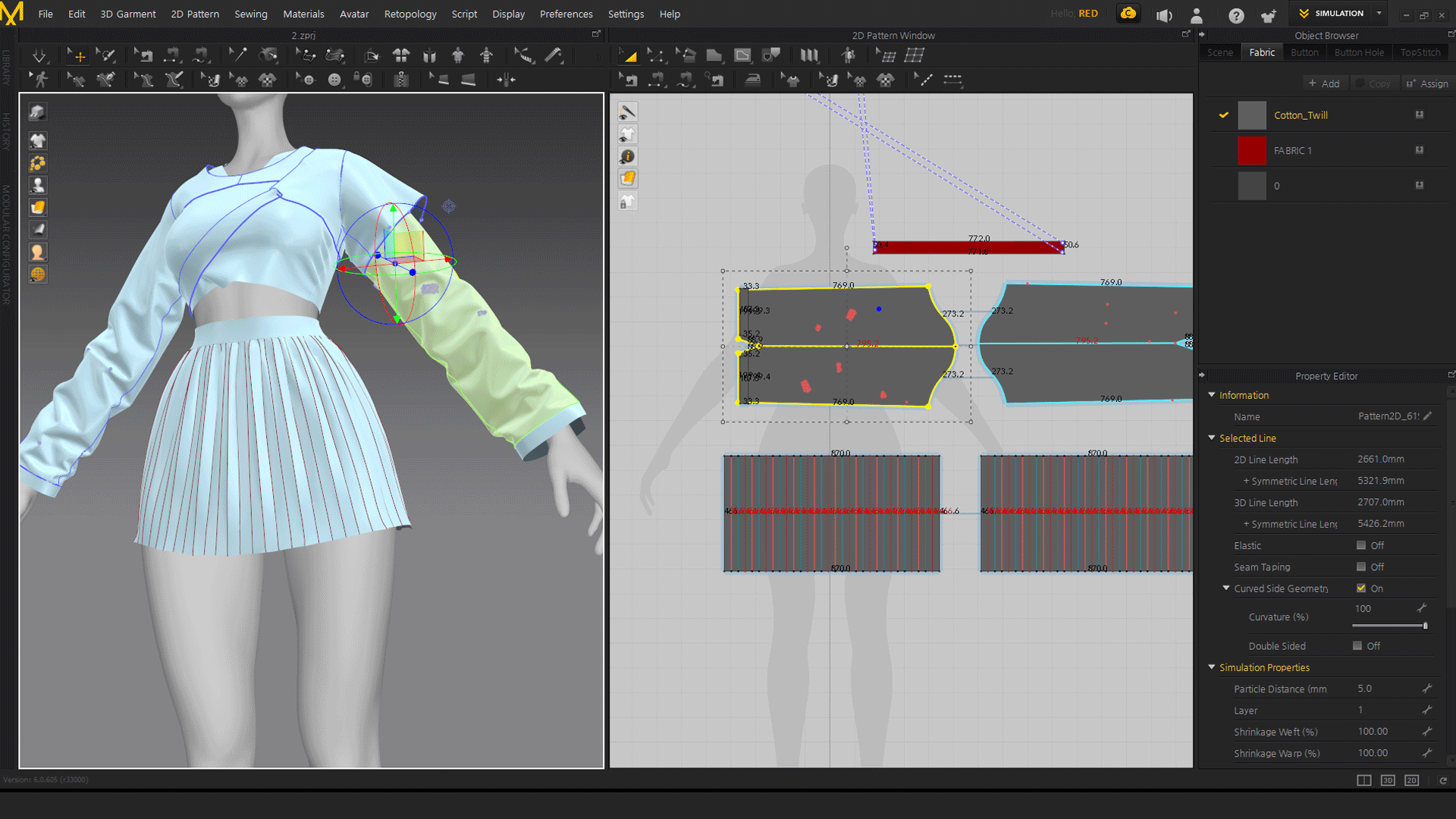Viewport: 1456px width, 819px height.
Task: Open the Materials menu
Action: 303,14
